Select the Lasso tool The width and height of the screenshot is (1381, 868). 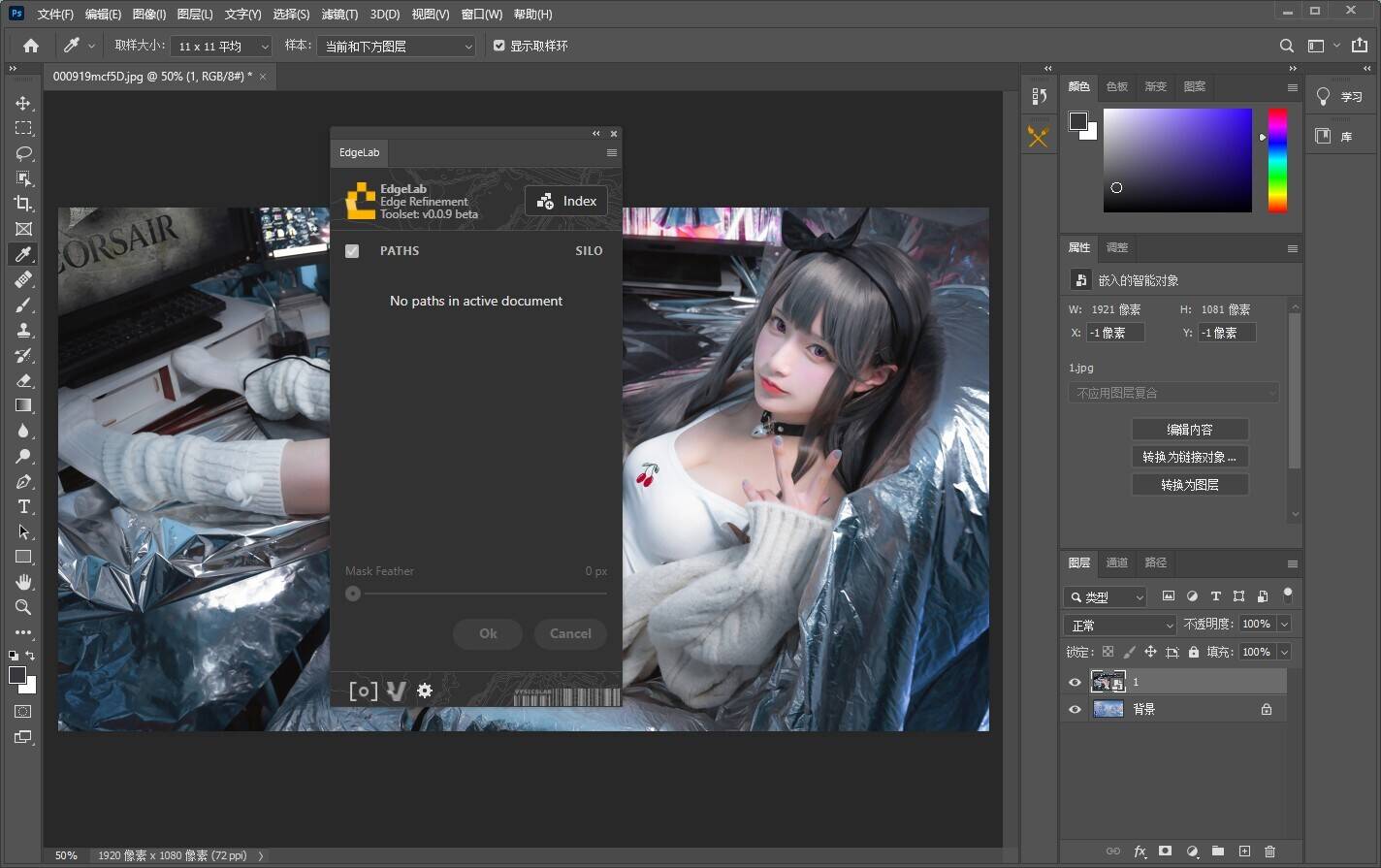25,153
